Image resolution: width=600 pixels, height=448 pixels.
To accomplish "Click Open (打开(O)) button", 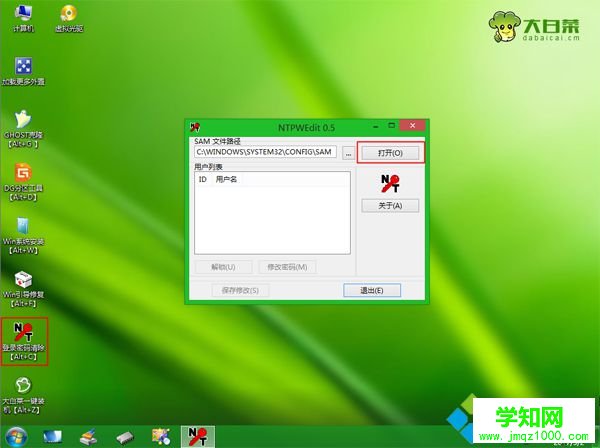I will coord(390,153).
